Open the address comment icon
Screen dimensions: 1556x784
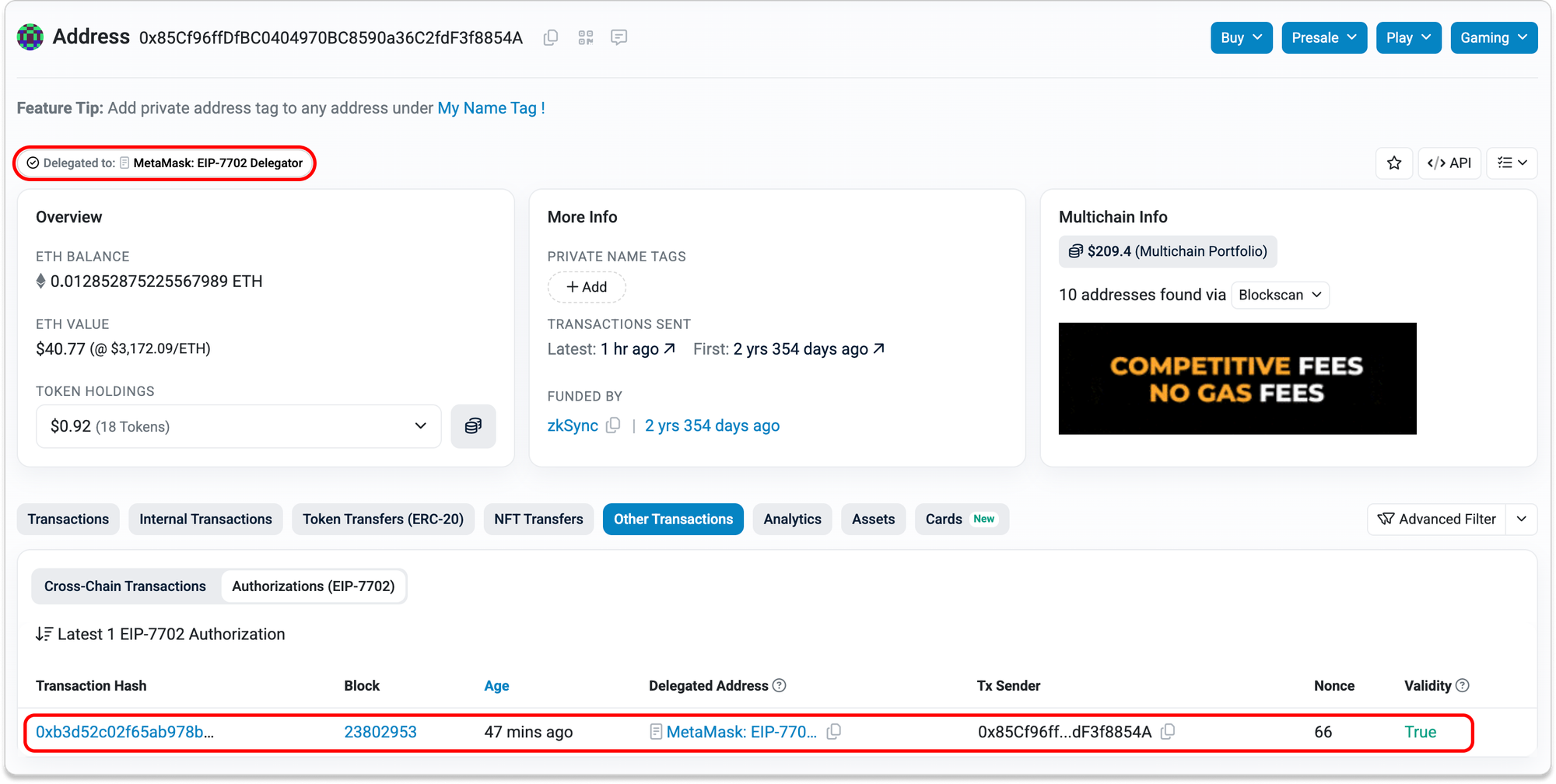[619, 37]
